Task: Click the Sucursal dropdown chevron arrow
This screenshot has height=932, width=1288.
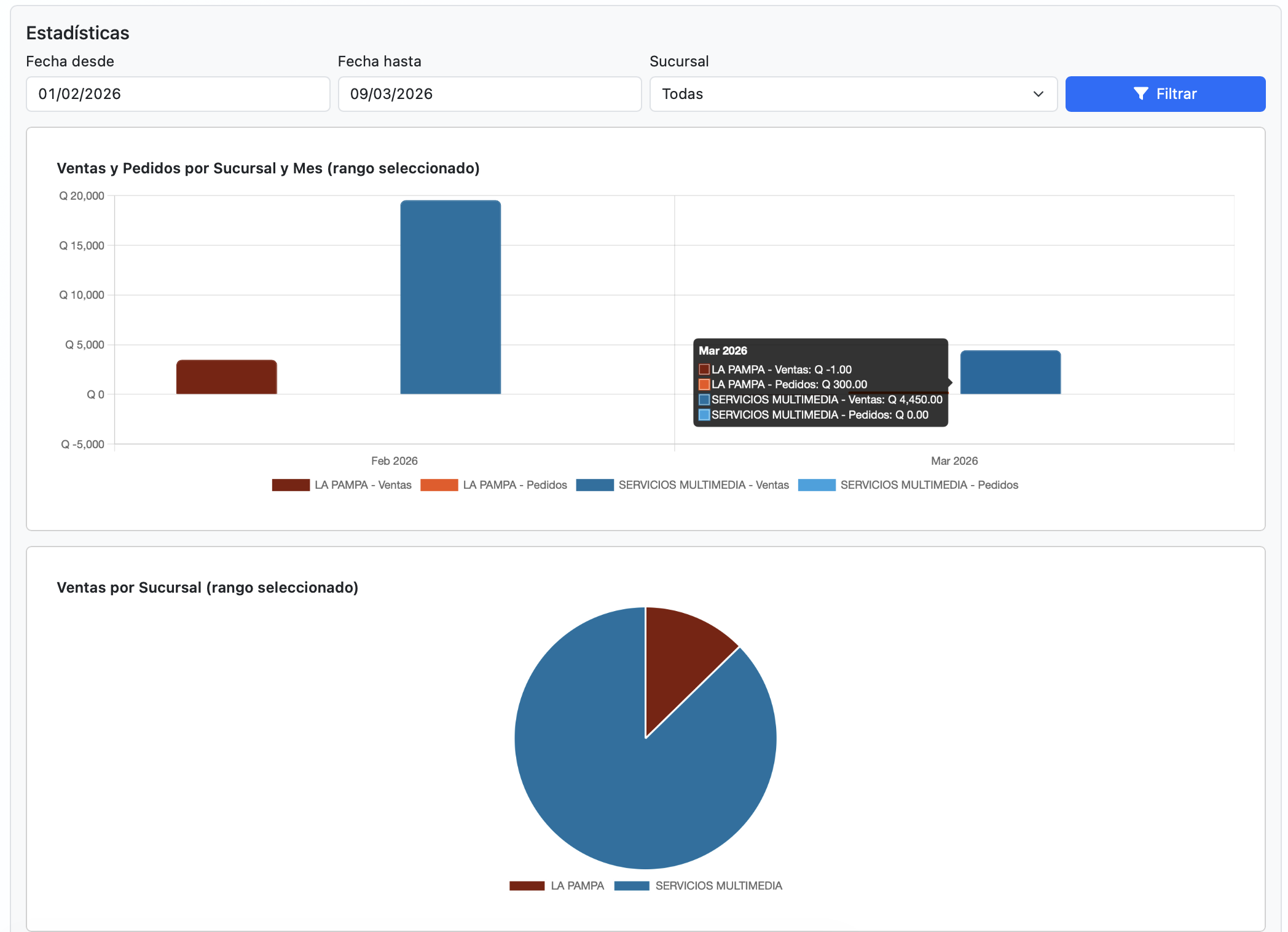Action: 1038,94
